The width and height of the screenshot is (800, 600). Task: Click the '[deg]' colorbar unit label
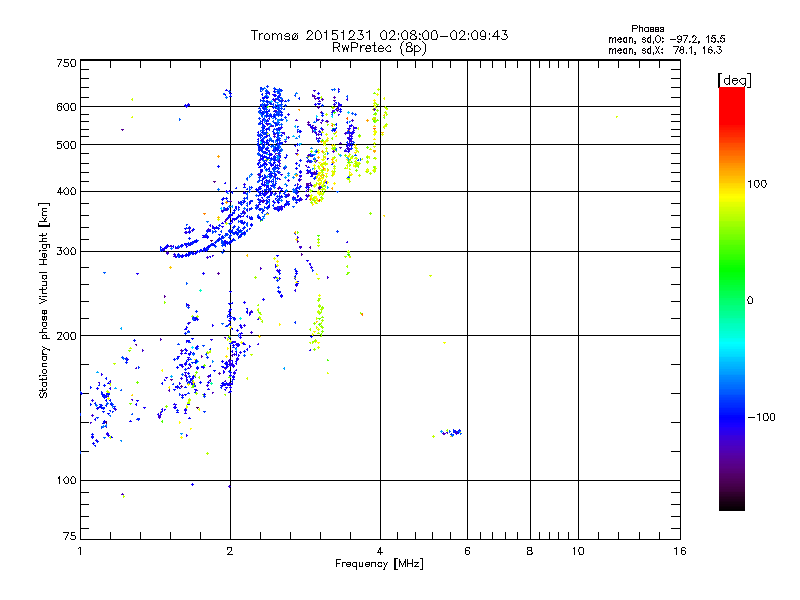pos(734,80)
